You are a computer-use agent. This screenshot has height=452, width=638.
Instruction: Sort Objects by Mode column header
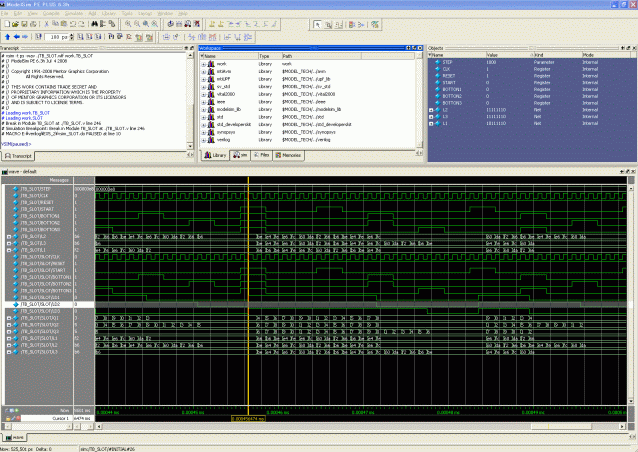tap(606, 55)
